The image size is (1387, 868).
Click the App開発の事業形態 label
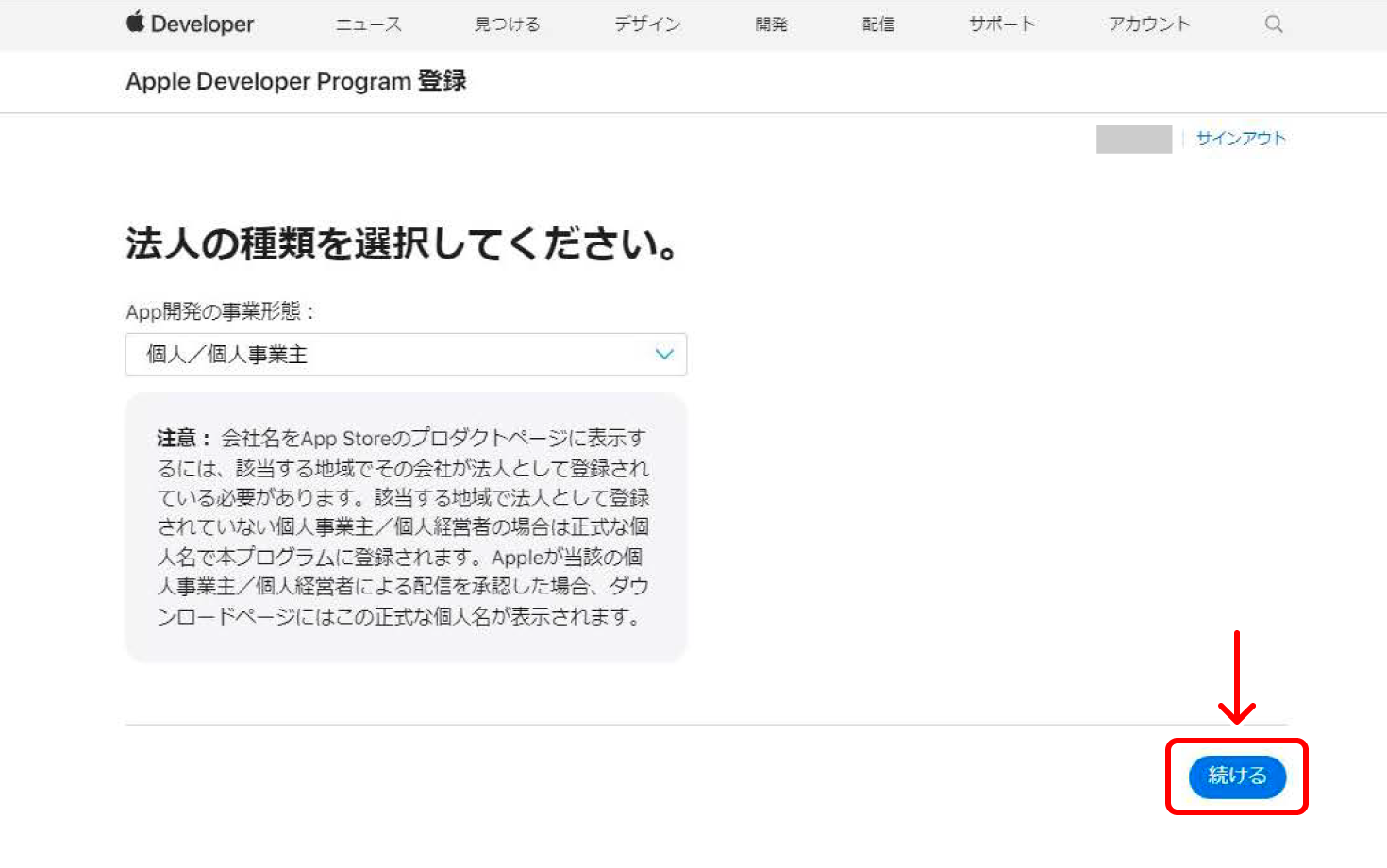220,311
